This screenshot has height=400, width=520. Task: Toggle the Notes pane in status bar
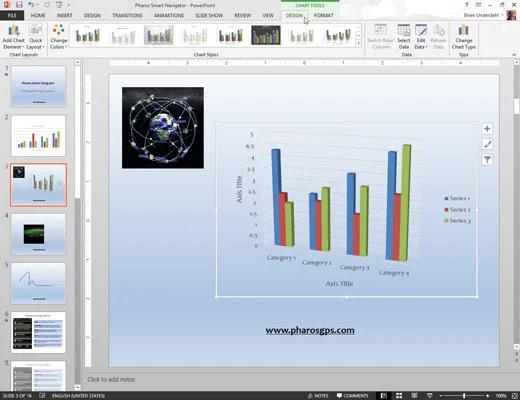(318, 396)
